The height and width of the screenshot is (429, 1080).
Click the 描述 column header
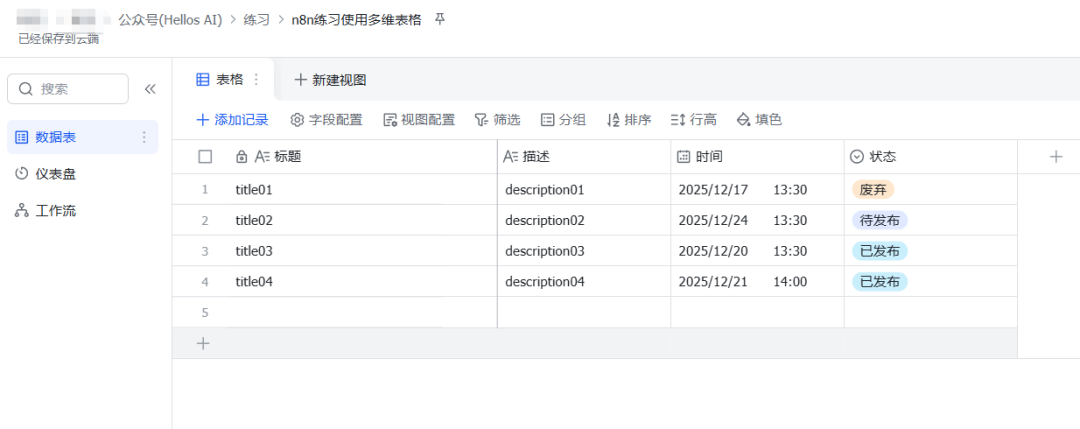click(584, 157)
